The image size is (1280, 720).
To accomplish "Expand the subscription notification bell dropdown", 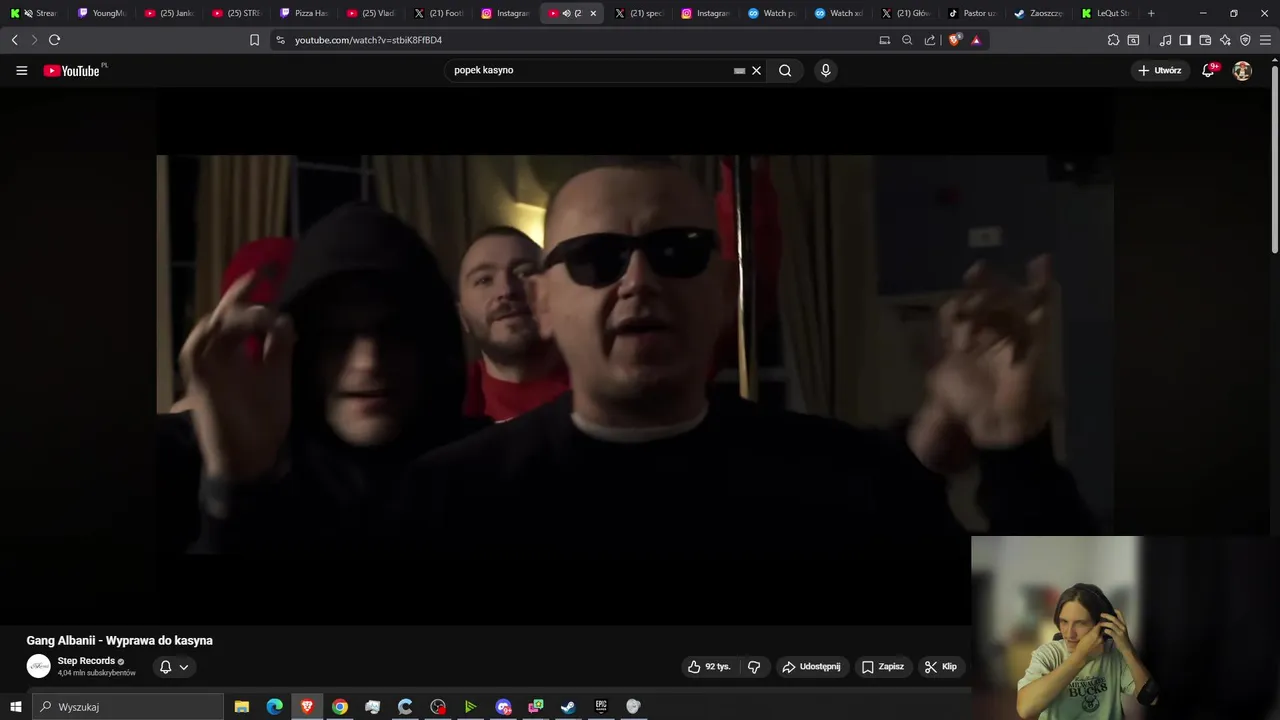I will pos(174,667).
